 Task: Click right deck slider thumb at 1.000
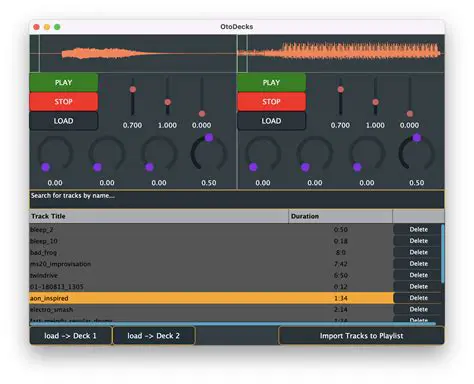375,102
